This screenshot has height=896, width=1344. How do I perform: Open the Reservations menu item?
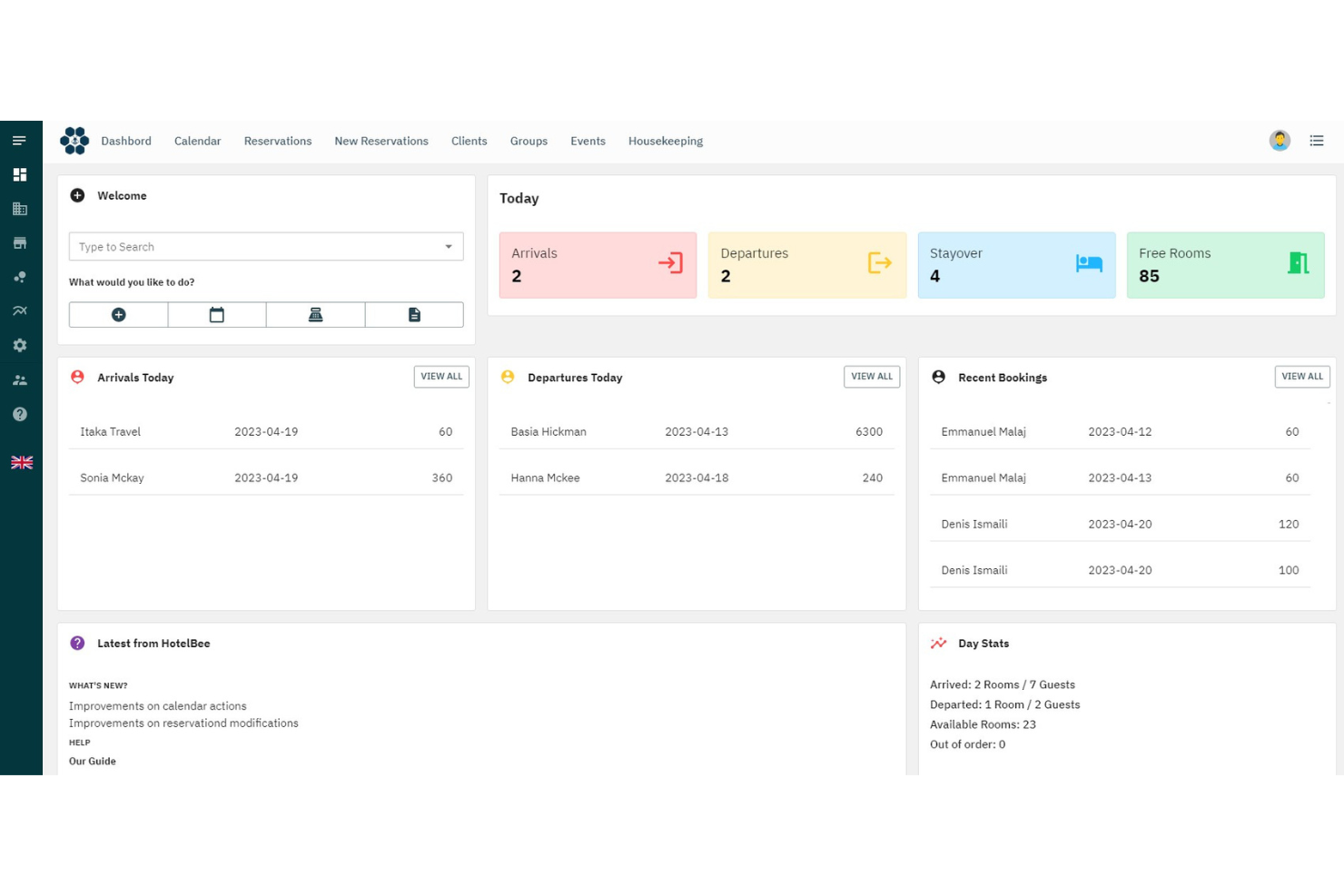click(278, 142)
